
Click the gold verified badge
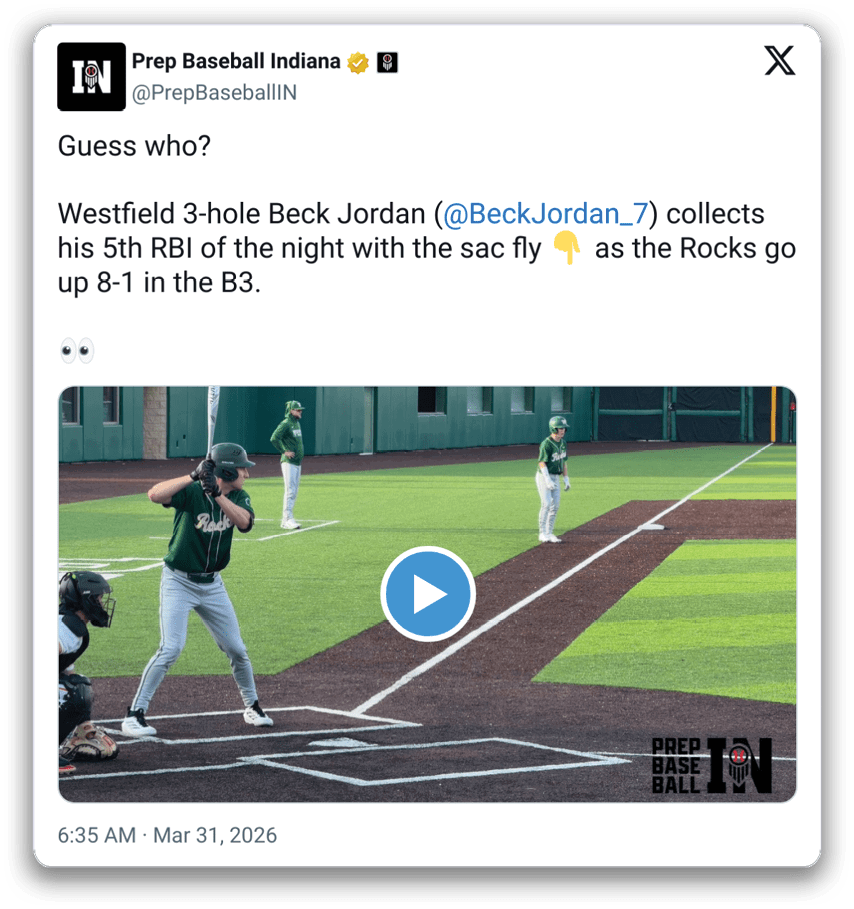point(358,63)
